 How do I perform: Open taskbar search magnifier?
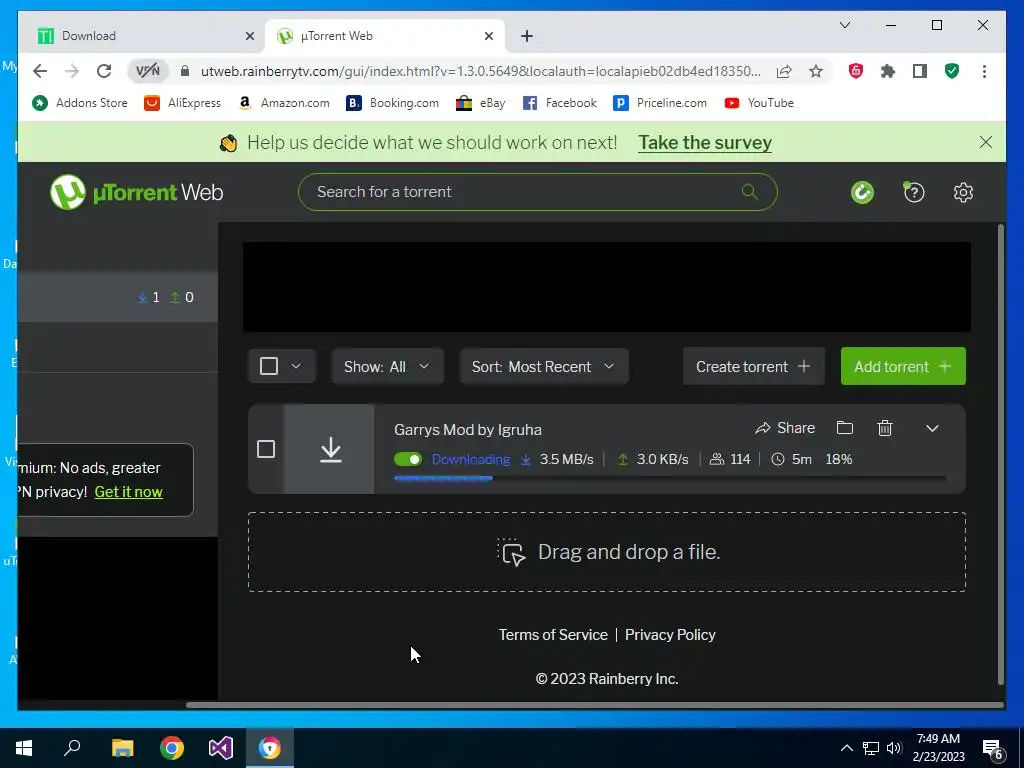[72, 748]
